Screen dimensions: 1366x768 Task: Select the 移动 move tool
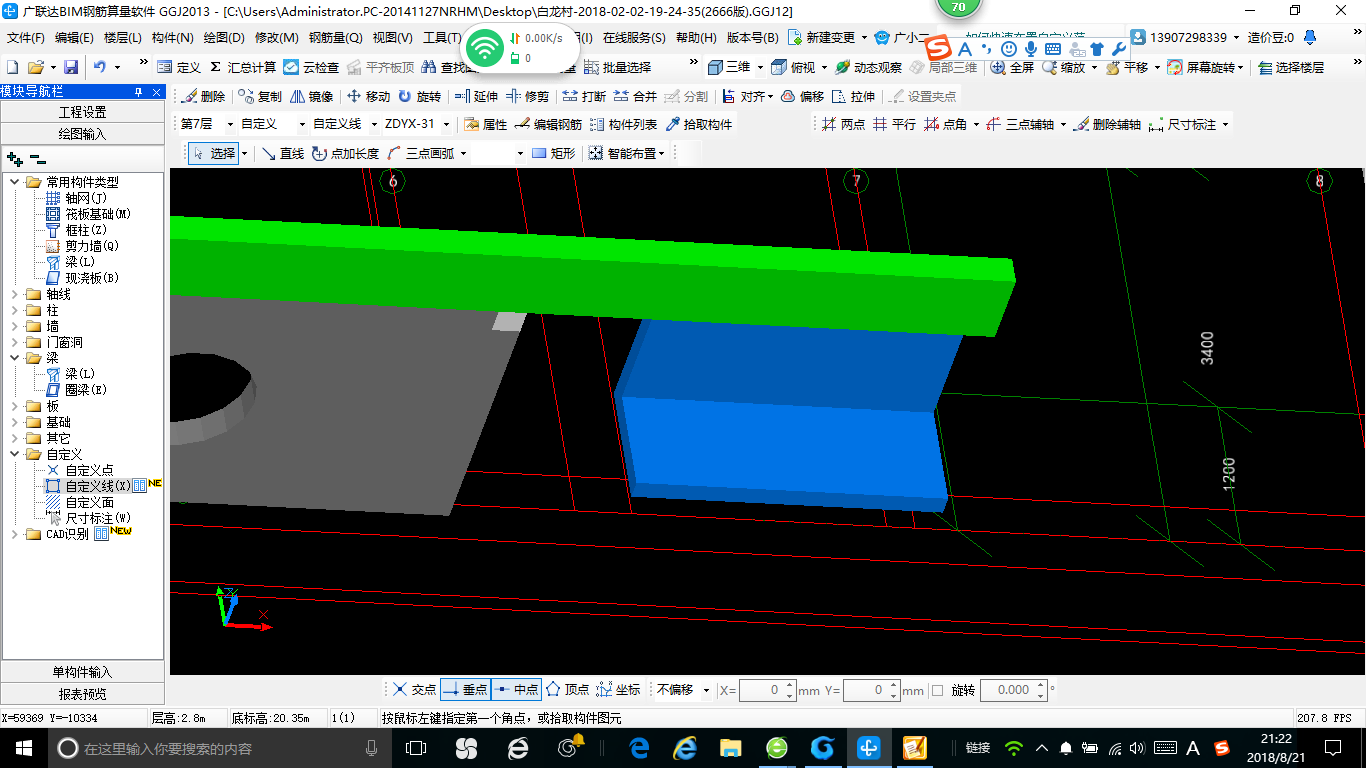pos(368,96)
